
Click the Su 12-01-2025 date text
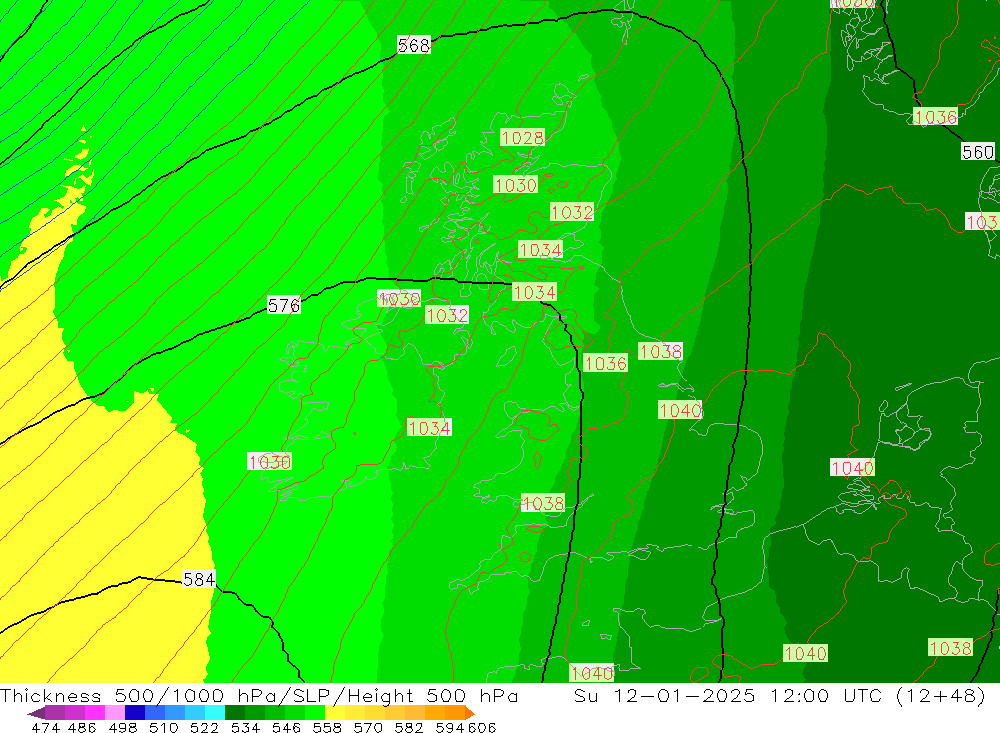[665, 695]
